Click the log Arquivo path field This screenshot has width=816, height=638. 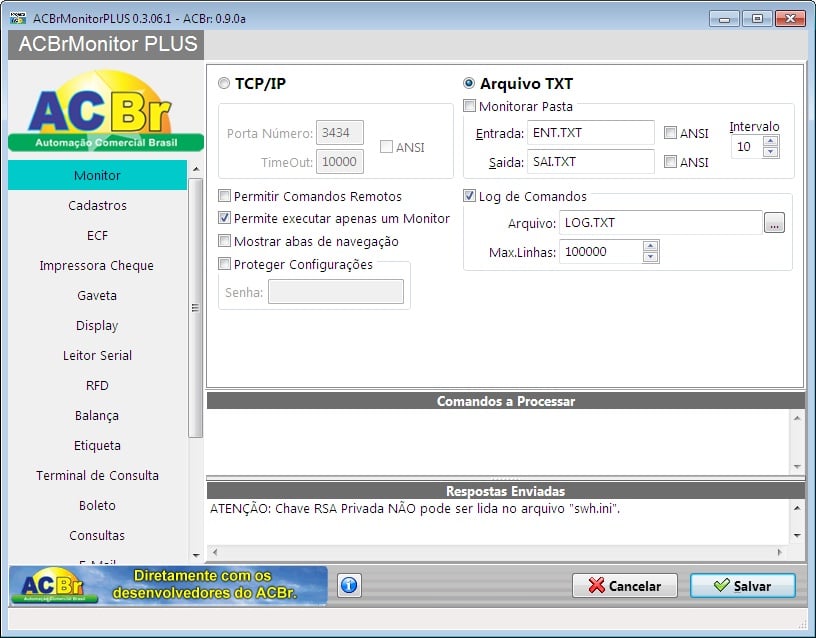coord(661,223)
